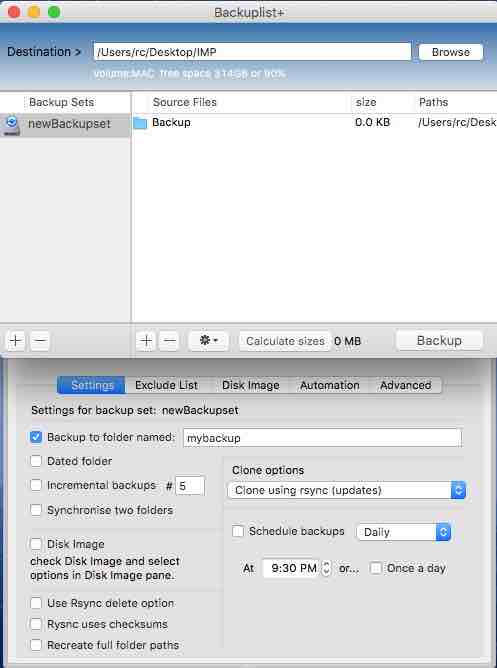Check the Once a day option
The height and width of the screenshot is (668, 497).
376,568
